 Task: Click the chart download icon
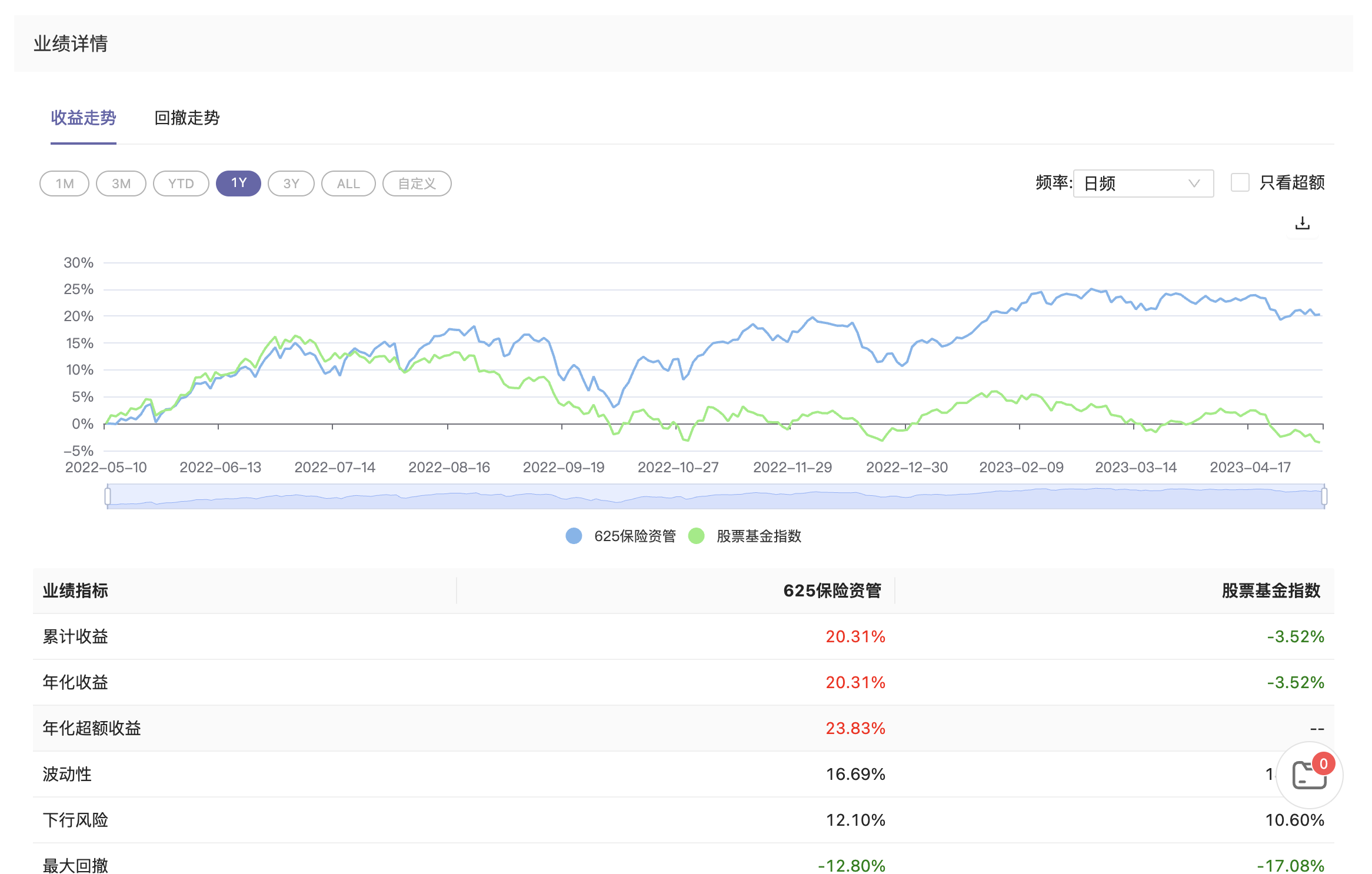point(1302,223)
